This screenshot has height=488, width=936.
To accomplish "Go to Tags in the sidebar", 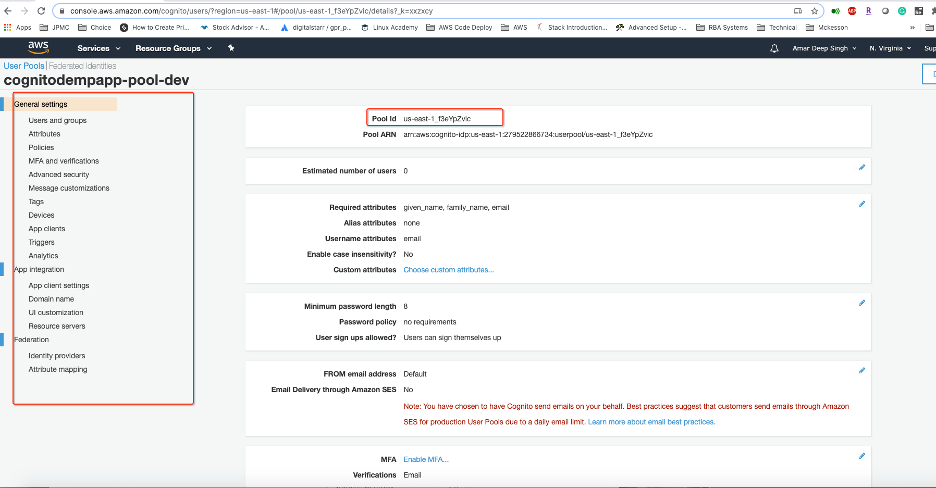I will click(36, 202).
